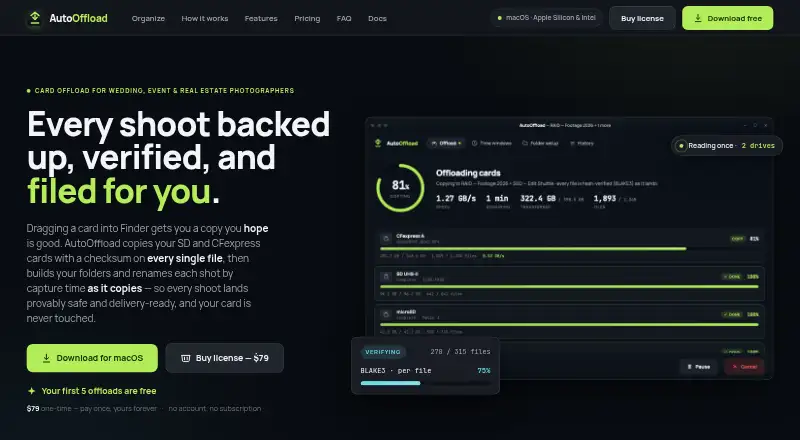
Task: Click '278 / 315 files' counter
Action: [460, 352]
